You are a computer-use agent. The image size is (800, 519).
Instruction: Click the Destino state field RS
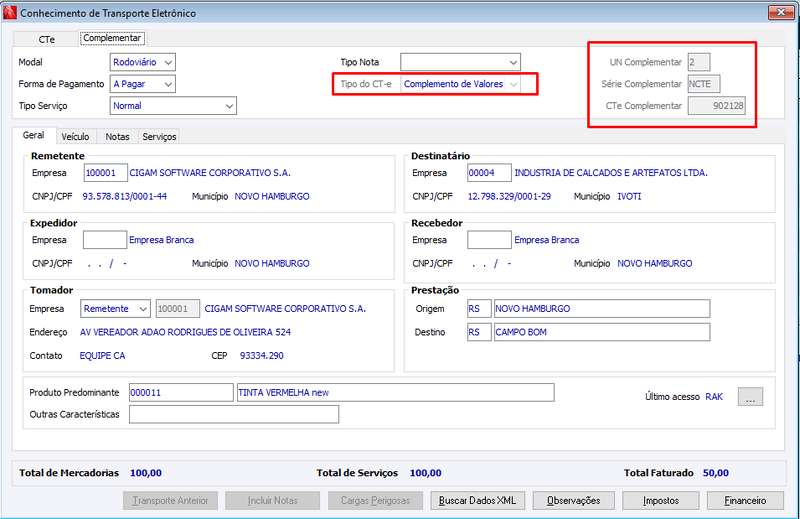tap(479, 332)
